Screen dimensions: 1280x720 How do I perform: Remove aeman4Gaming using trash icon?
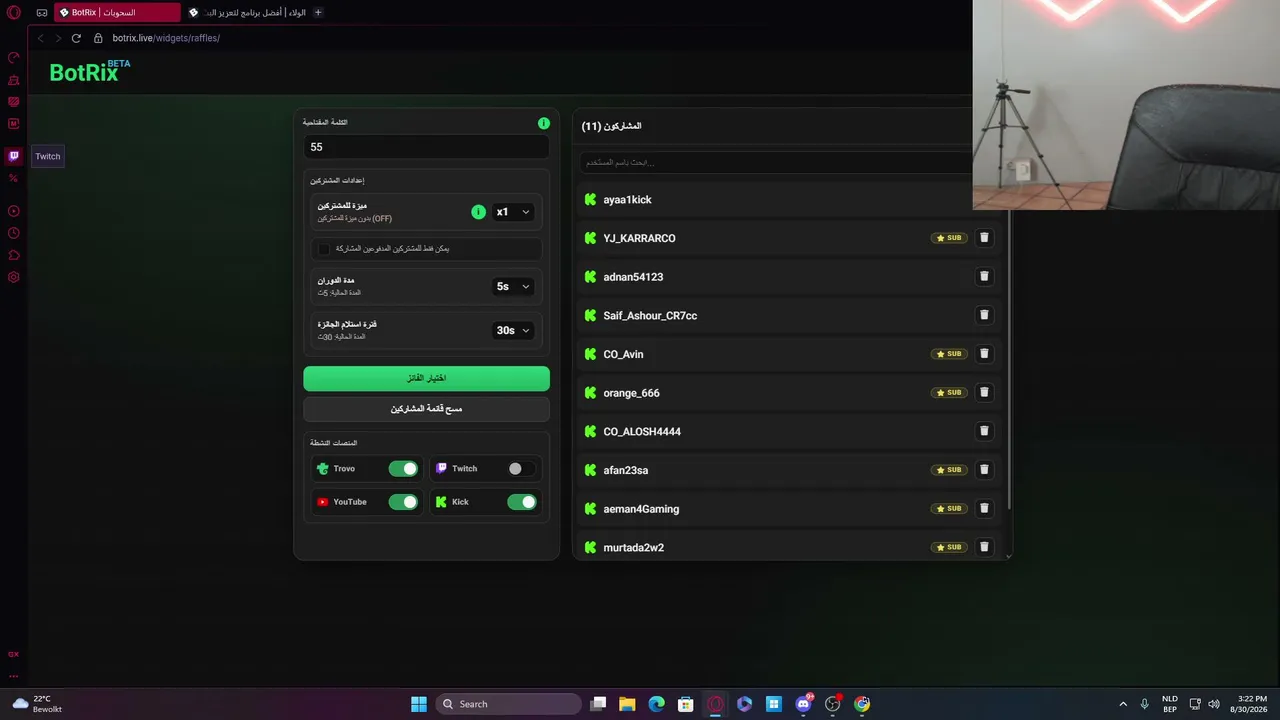coord(984,509)
